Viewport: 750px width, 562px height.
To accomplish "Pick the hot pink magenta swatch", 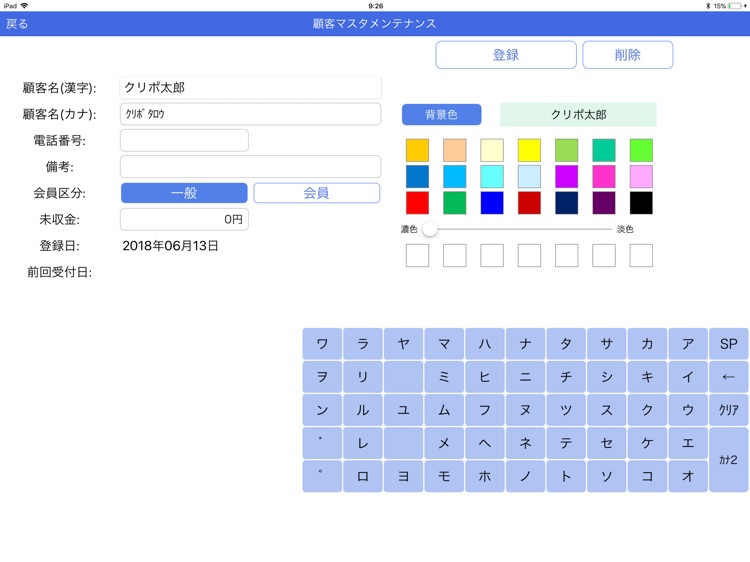I will [x=604, y=176].
